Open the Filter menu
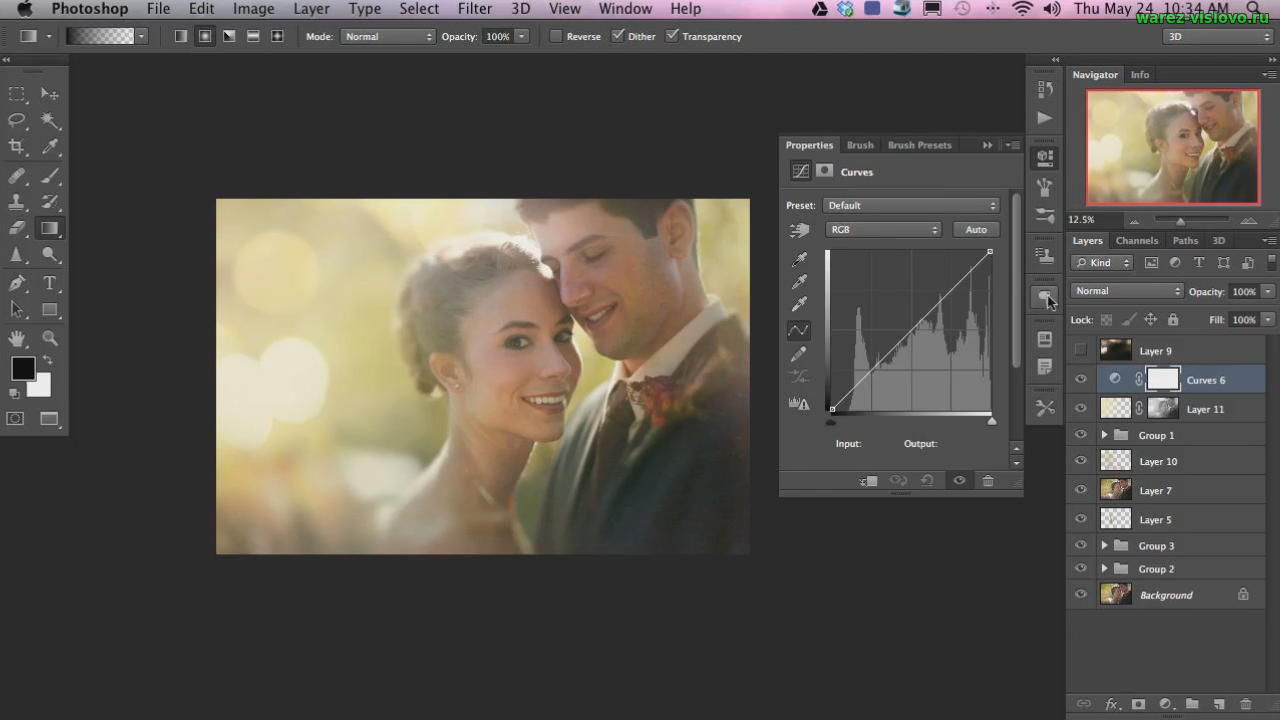 click(475, 9)
